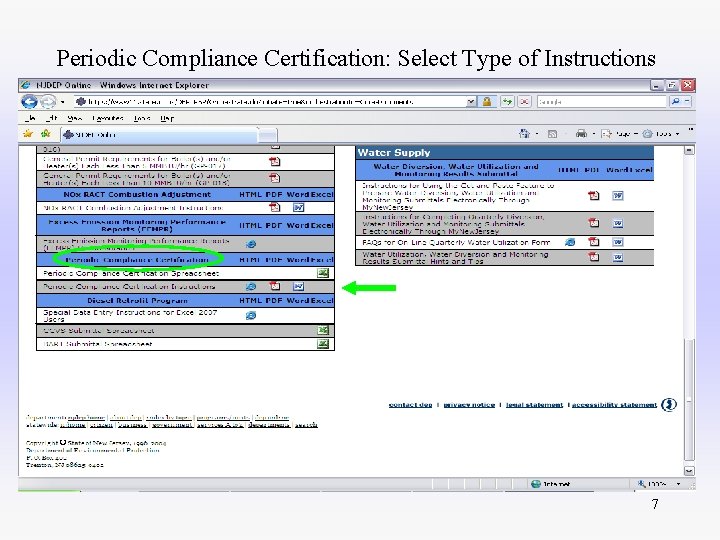
Task: Open PDF for Boilers Less Than 10 MMBTU permit
Action: point(275,178)
